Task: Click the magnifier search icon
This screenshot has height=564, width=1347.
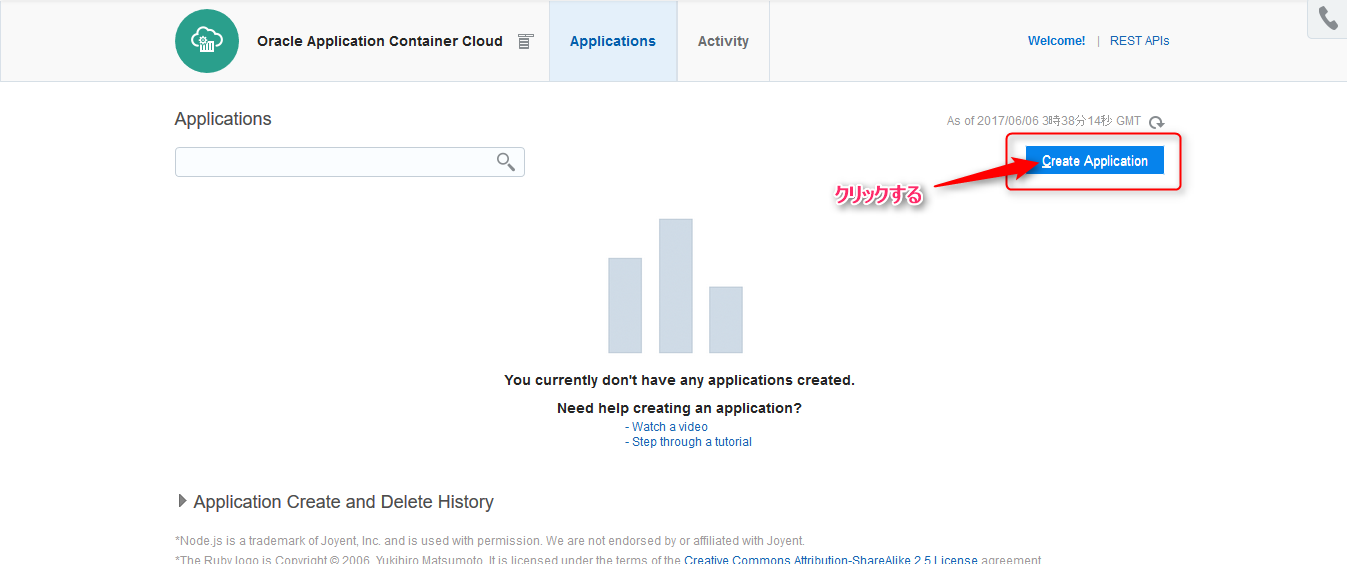Action: pyautogui.click(x=506, y=162)
